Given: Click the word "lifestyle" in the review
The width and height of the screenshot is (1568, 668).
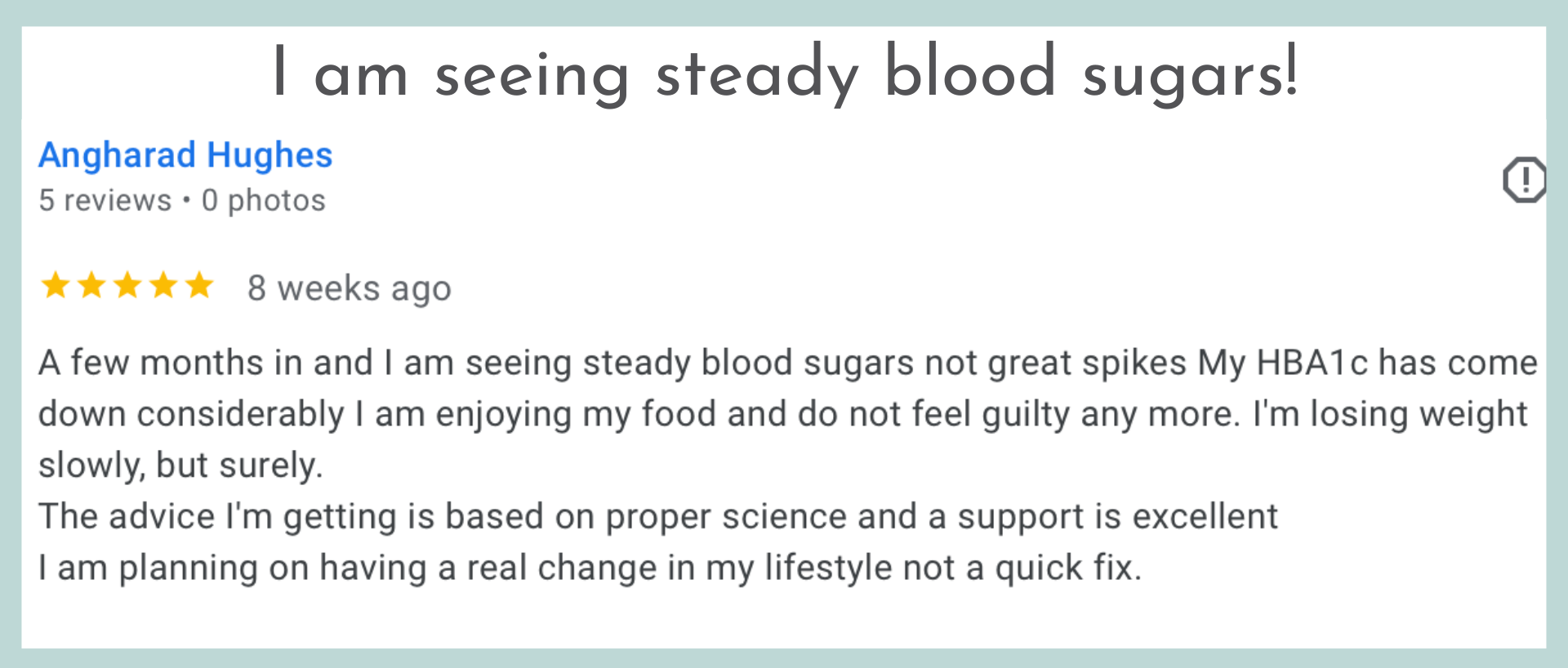Looking at the screenshot, I should (x=828, y=568).
